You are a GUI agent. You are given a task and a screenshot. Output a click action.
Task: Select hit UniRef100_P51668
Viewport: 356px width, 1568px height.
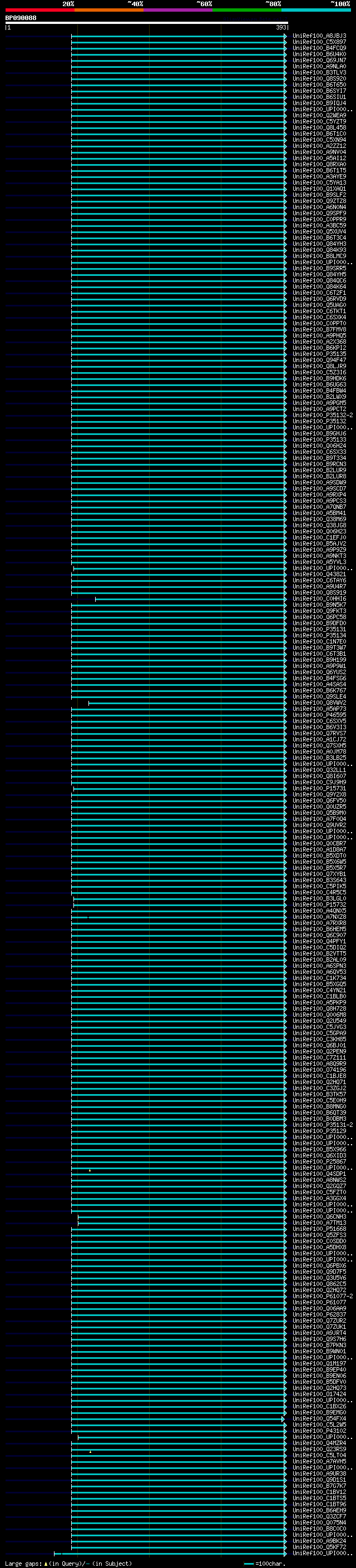tap(319, 1230)
